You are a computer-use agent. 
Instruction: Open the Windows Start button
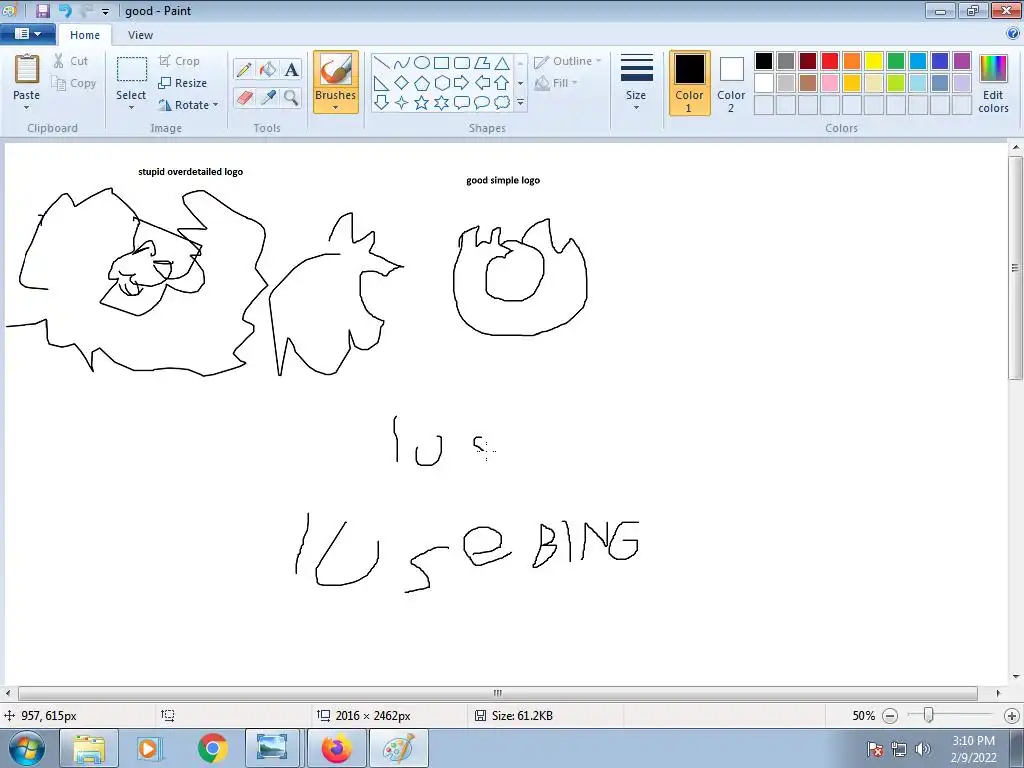26,748
